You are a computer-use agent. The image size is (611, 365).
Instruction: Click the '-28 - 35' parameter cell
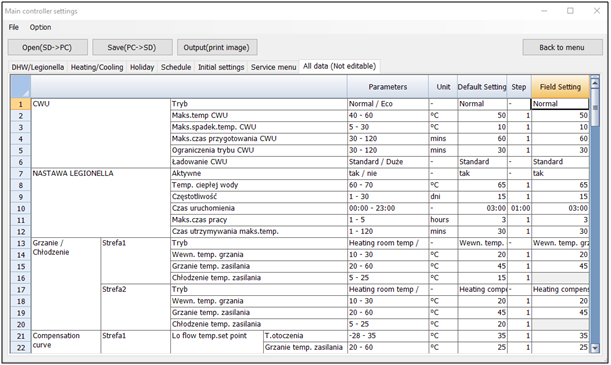[x=388, y=336]
